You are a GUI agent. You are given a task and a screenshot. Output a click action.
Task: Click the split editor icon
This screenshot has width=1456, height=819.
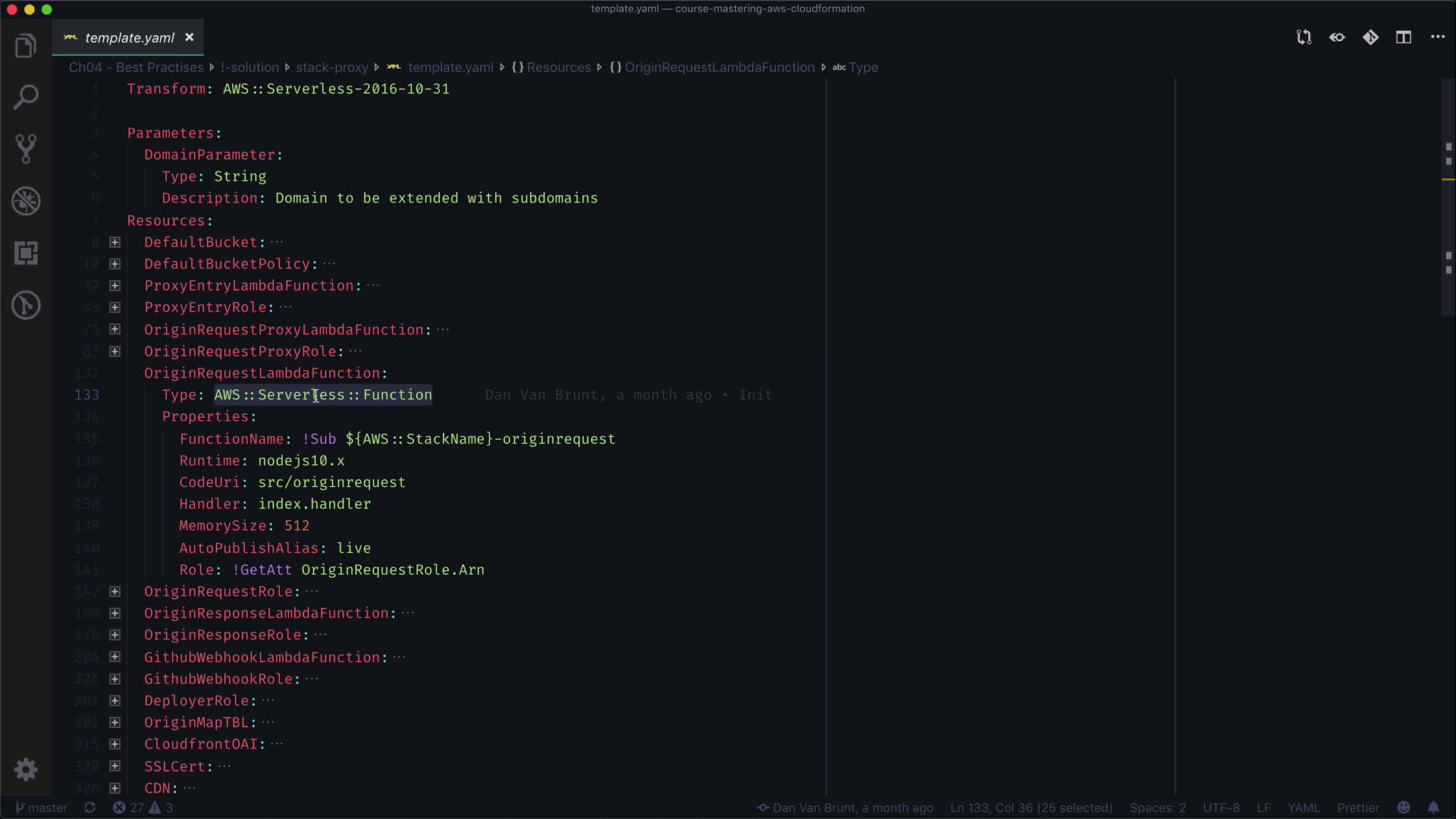tap(1404, 37)
